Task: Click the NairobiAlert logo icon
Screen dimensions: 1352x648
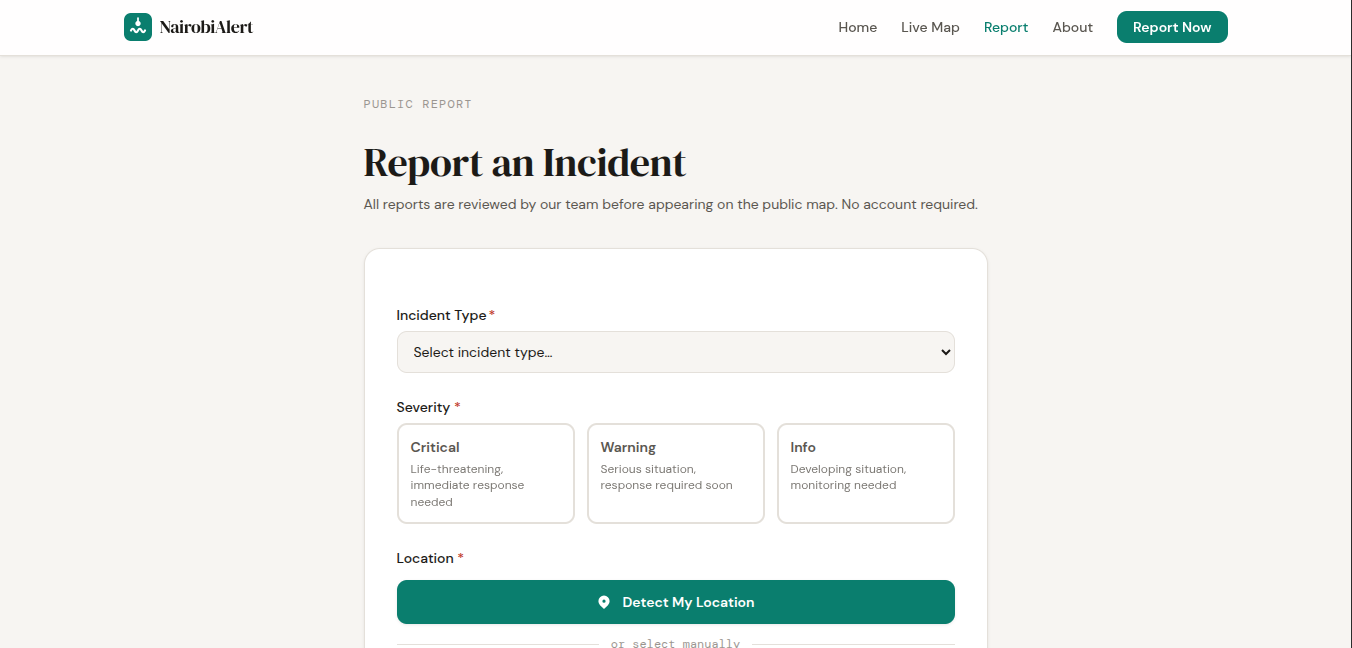Action: tap(138, 27)
